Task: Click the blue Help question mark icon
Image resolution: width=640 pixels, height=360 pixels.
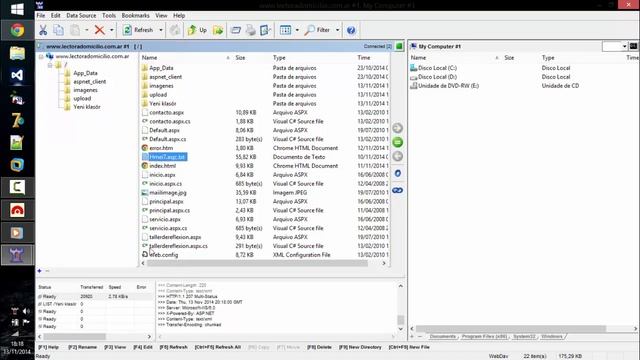Action: pos(351,30)
